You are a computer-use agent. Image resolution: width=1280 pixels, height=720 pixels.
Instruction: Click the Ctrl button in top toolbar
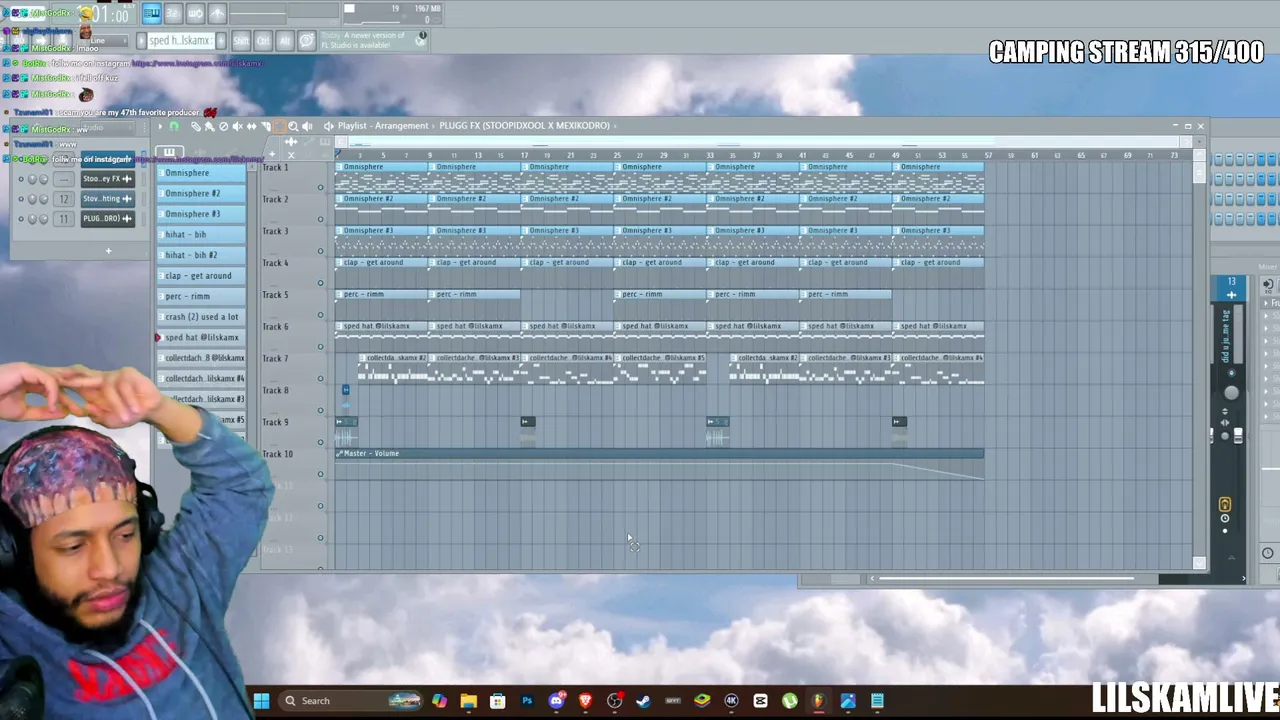point(263,40)
